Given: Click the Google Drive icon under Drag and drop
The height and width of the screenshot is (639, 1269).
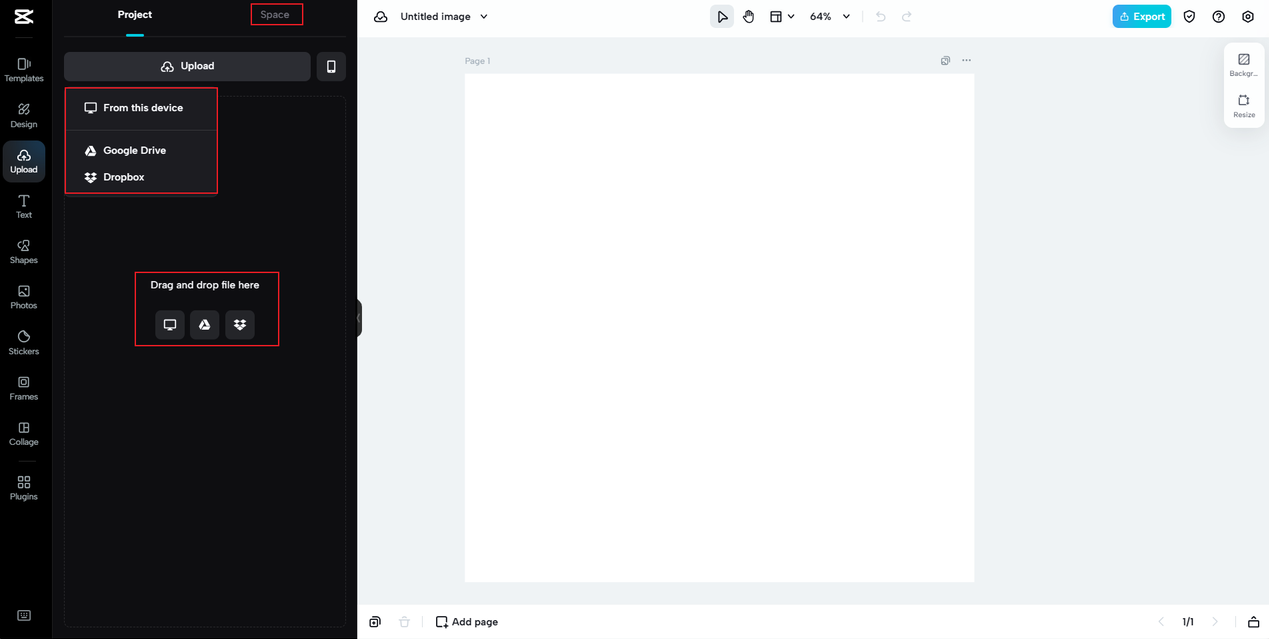Looking at the screenshot, I should coord(205,325).
